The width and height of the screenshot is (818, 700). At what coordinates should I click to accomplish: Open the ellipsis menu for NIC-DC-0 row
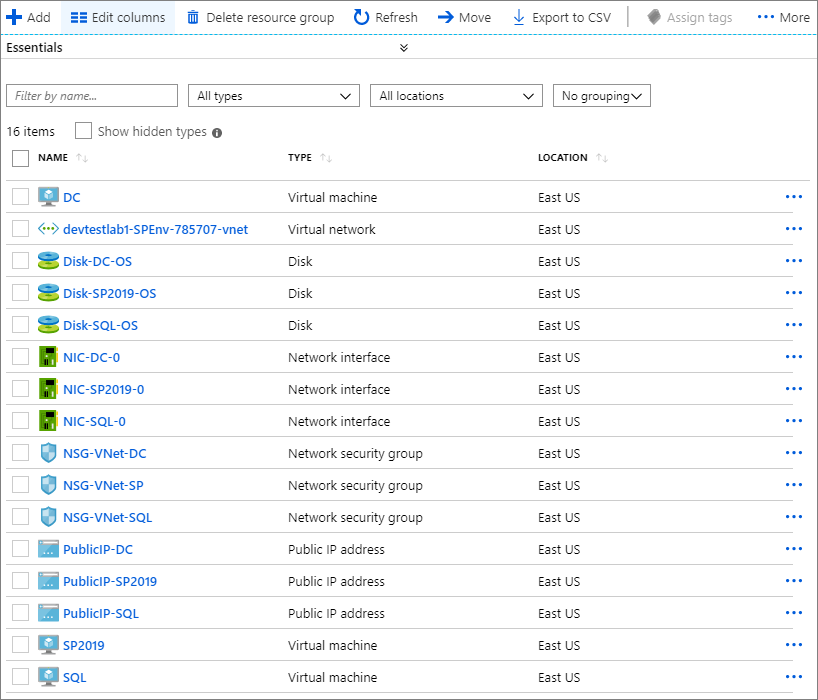793,357
